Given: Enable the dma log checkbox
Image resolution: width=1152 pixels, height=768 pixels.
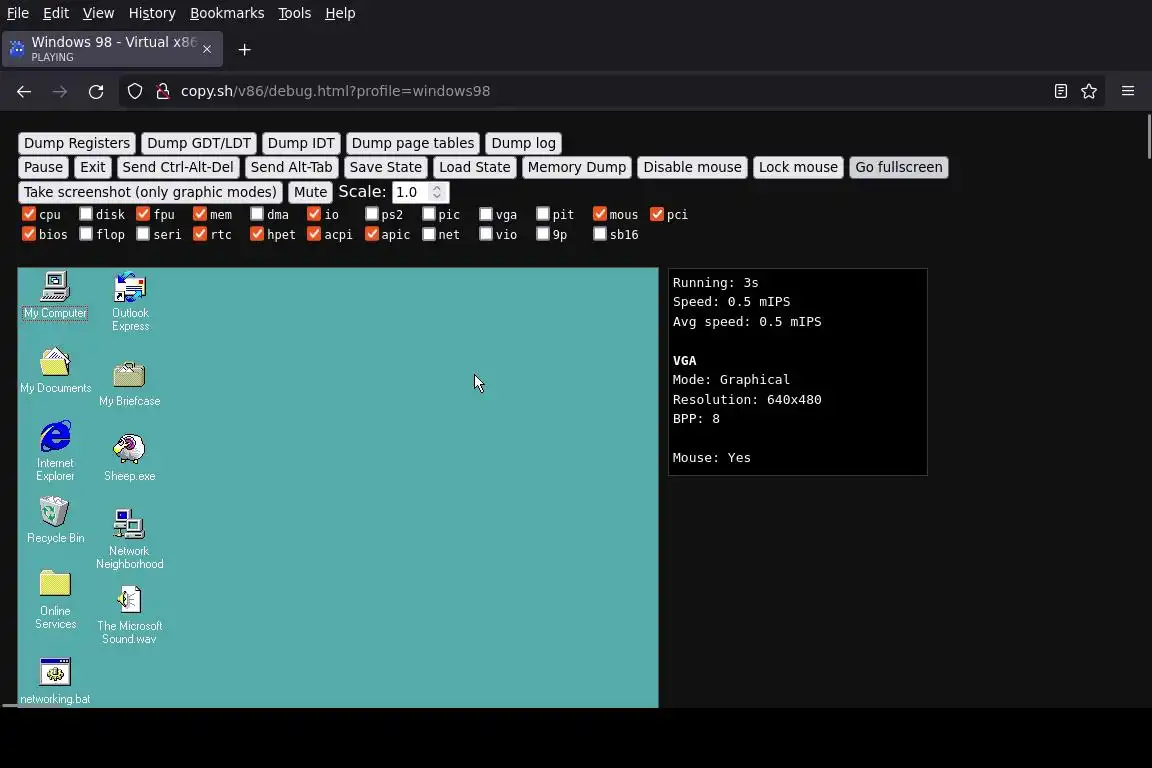Looking at the screenshot, I should 256,214.
